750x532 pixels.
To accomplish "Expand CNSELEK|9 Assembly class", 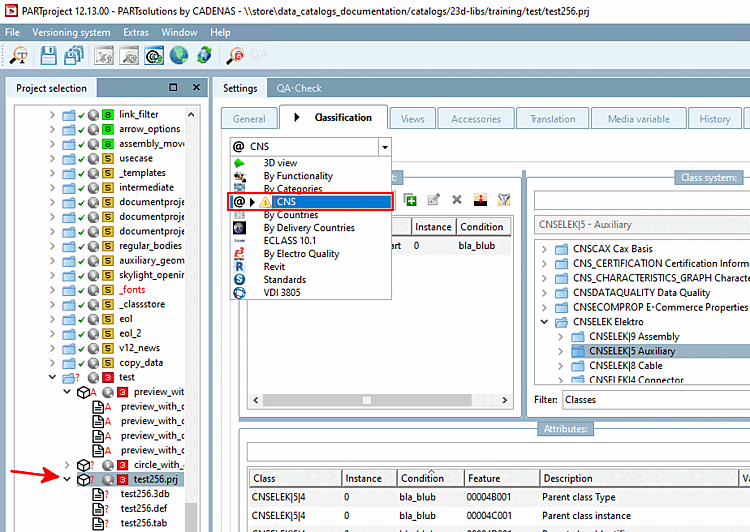I will 560,336.
